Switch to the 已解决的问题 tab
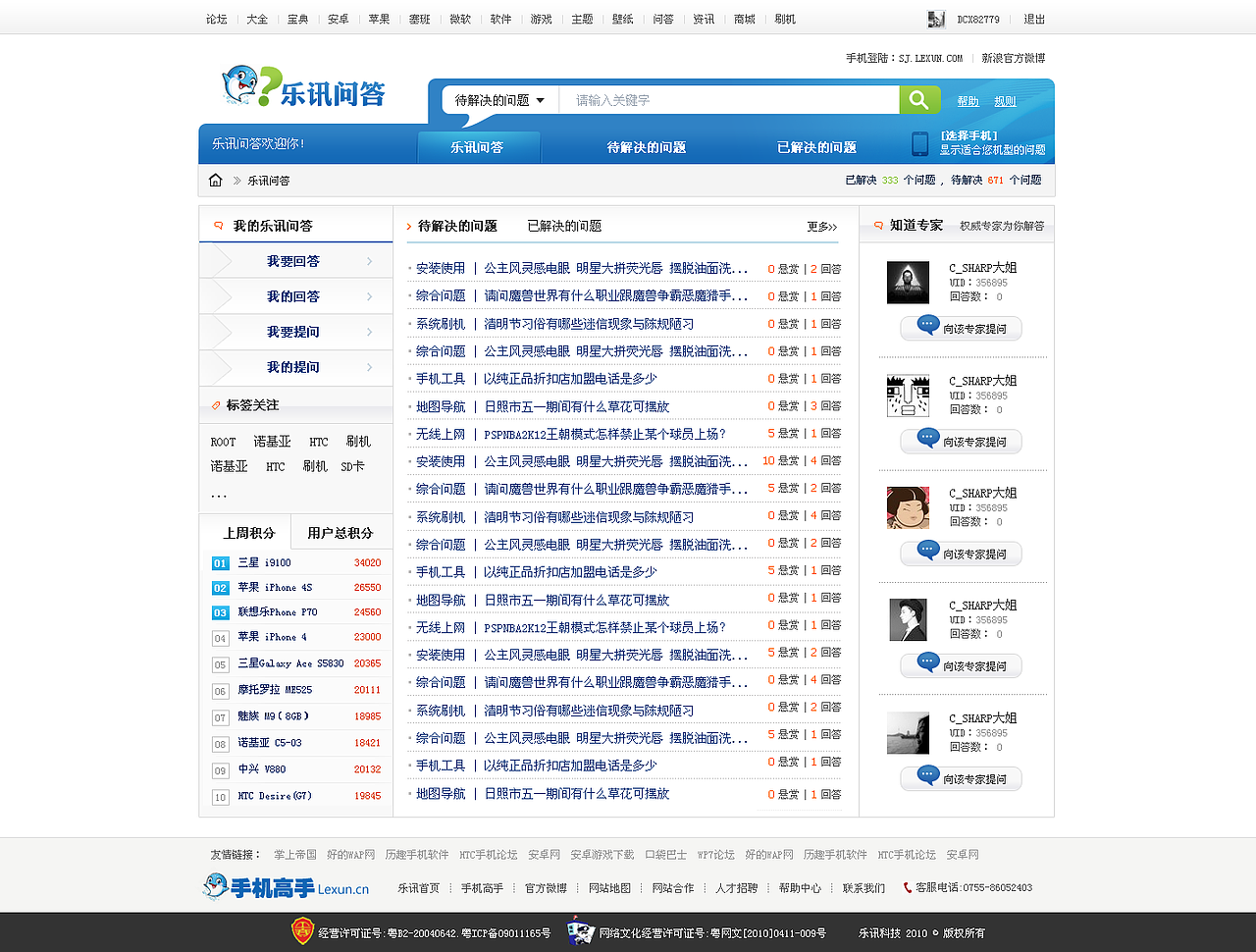The width and height of the screenshot is (1256, 952). 565,225
